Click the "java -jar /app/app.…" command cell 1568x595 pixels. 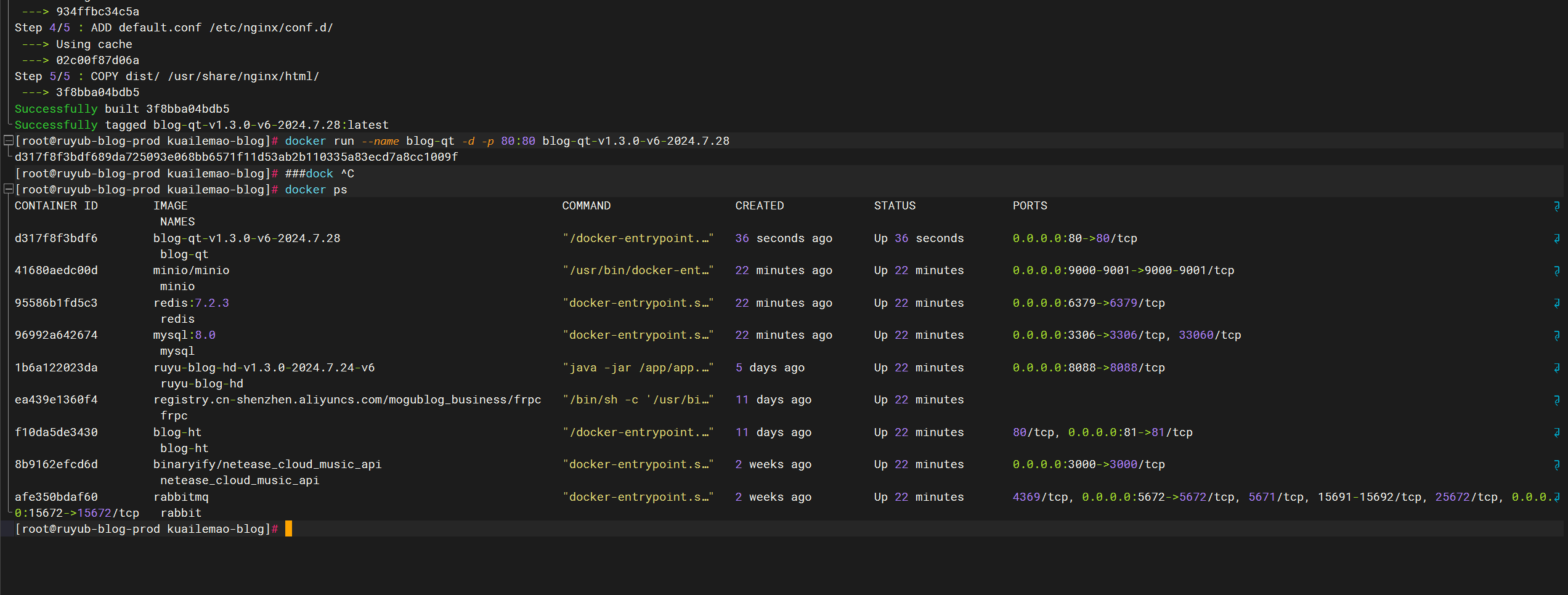(638, 368)
